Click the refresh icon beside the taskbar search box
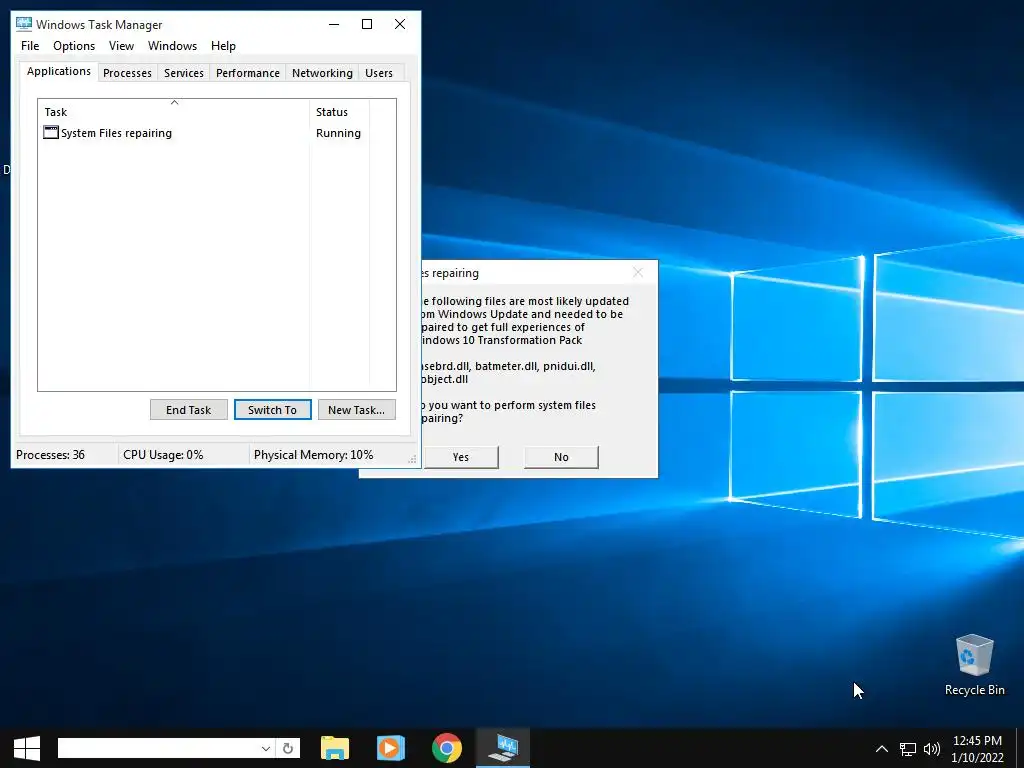This screenshot has height=768, width=1024. (x=288, y=748)
